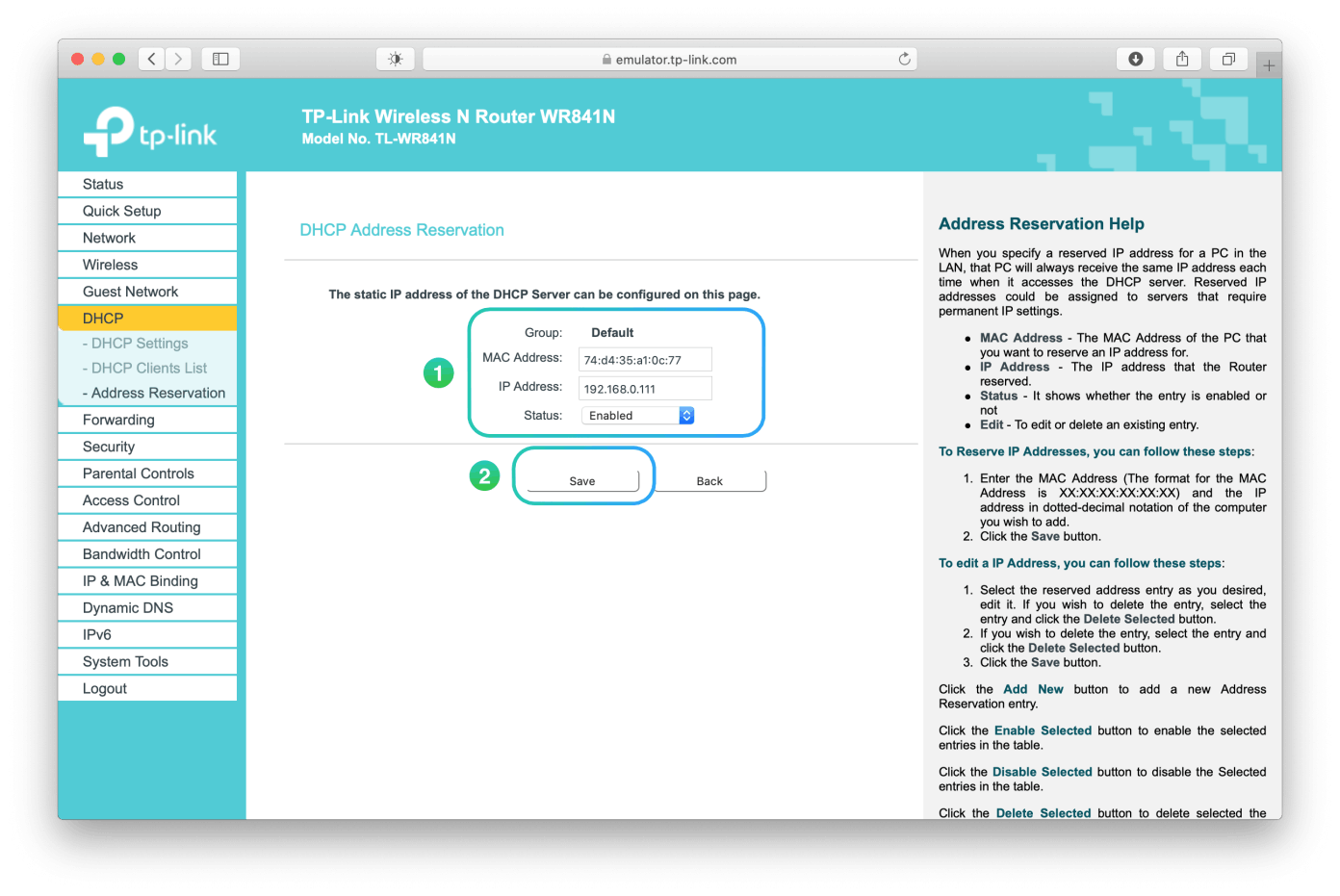Click 'To edit a IP Address' help heading
Viewport: 1340px width, 896px height.
1082,563
